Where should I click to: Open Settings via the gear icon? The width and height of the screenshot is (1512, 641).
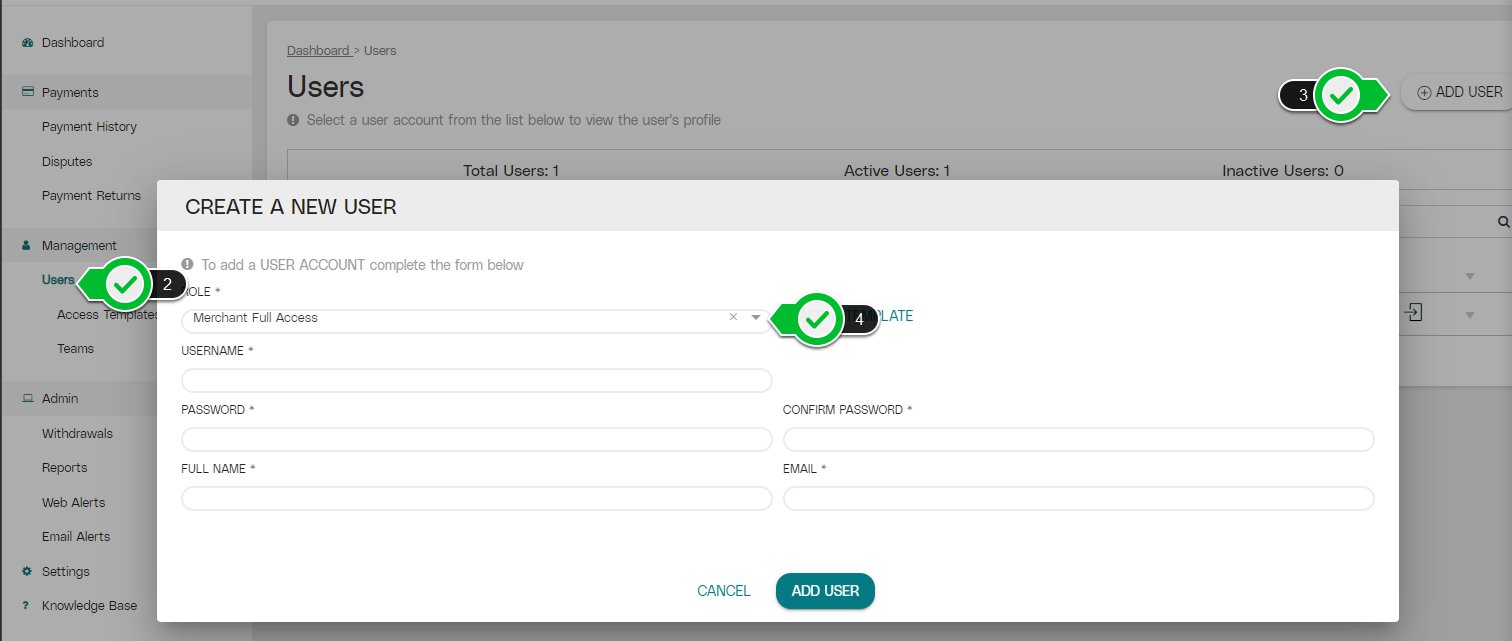[26, 571]
